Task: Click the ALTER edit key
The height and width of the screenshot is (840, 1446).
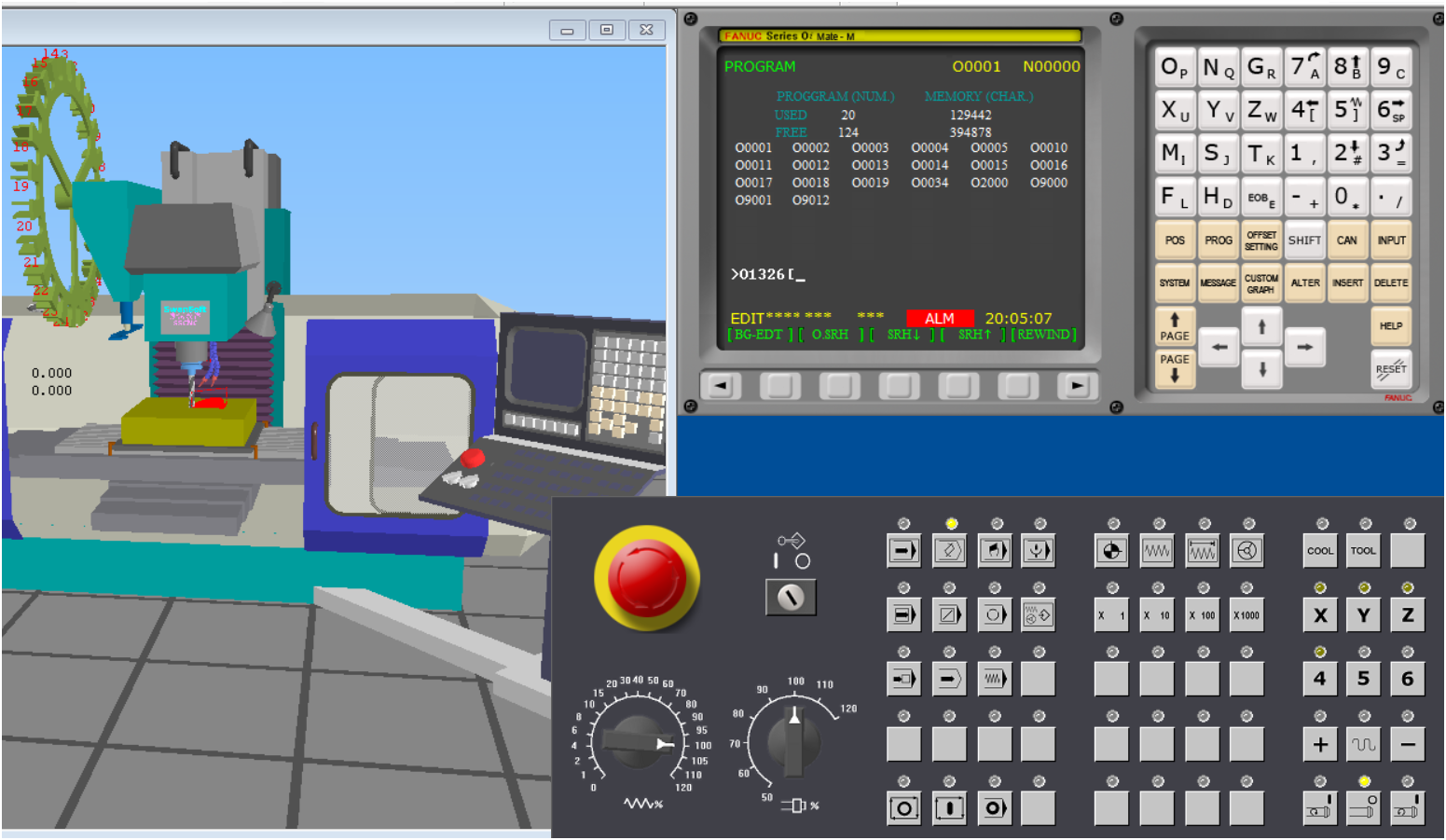Action: pyautogui.click(x=1304, y=282)
